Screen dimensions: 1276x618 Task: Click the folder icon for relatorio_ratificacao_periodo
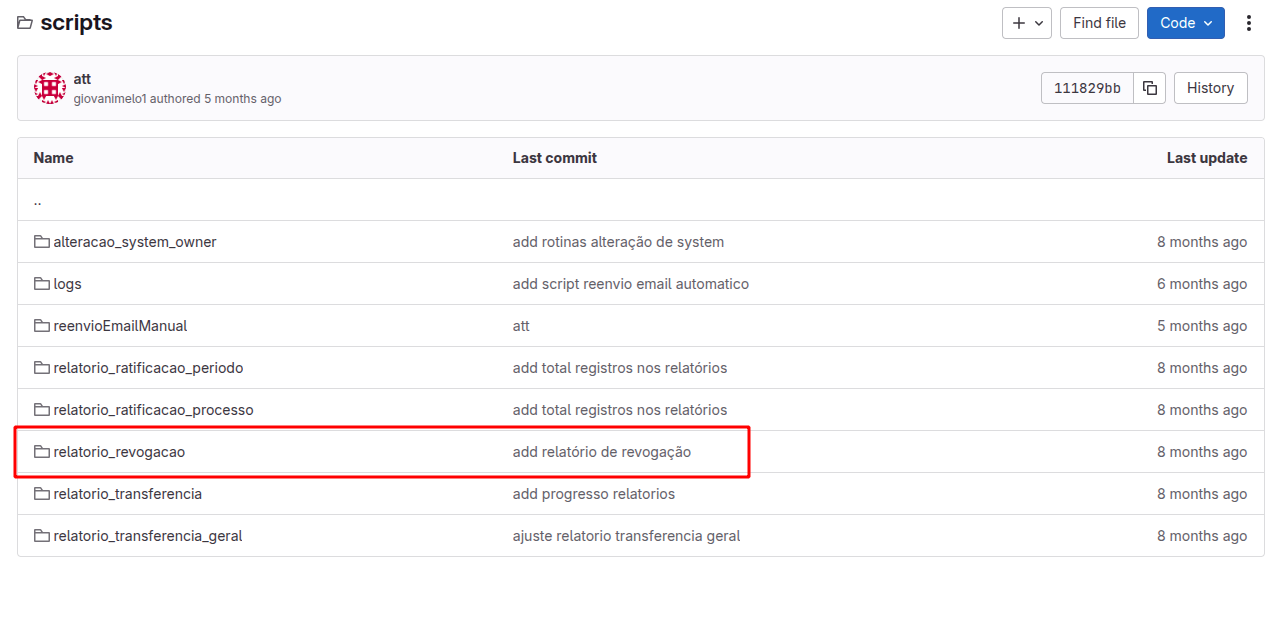click(42, 368)
